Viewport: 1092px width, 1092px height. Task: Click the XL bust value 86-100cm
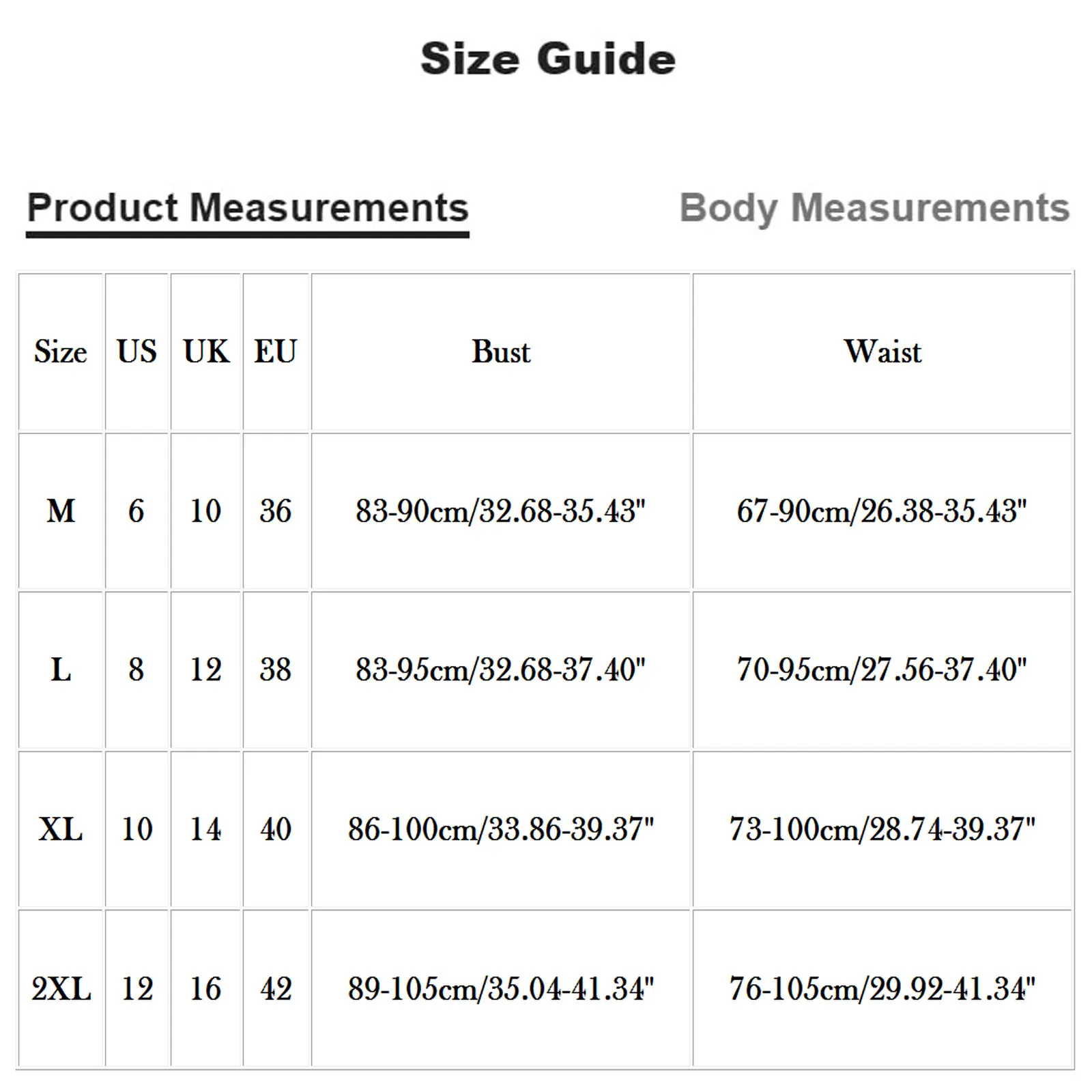(501, 829)
